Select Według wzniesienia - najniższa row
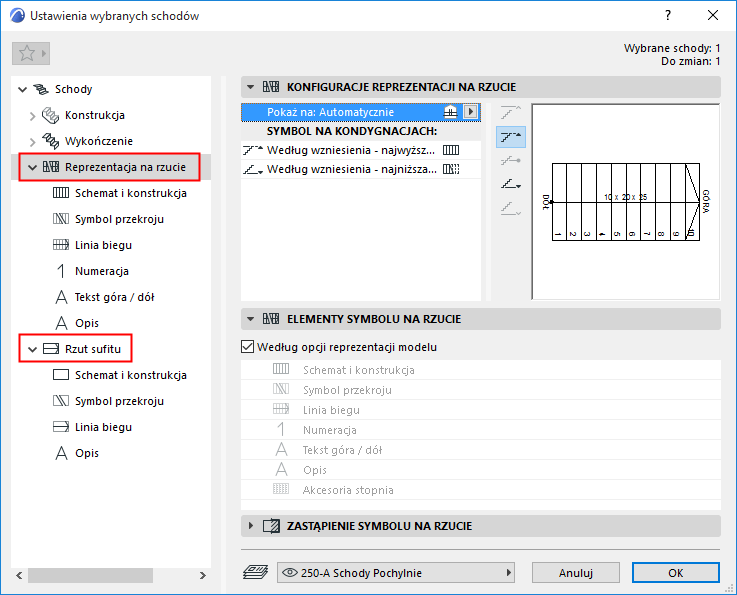 [361, 169]
